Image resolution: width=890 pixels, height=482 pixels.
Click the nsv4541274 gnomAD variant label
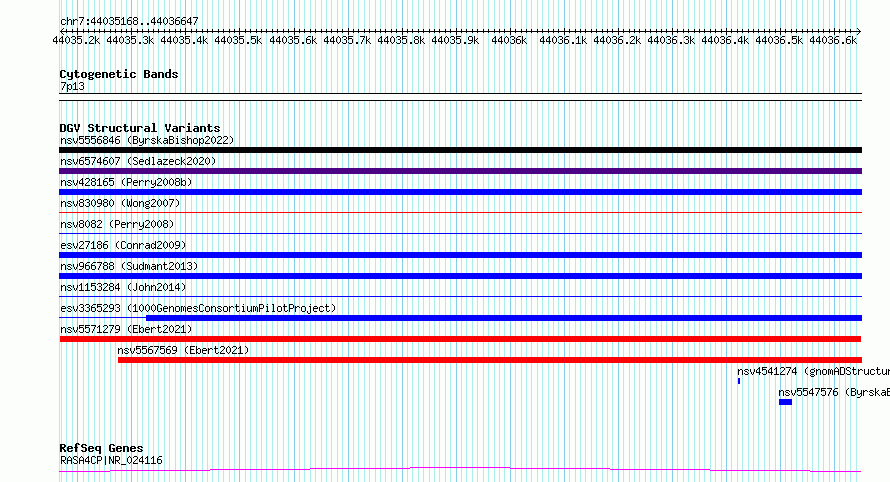(813, 371)
